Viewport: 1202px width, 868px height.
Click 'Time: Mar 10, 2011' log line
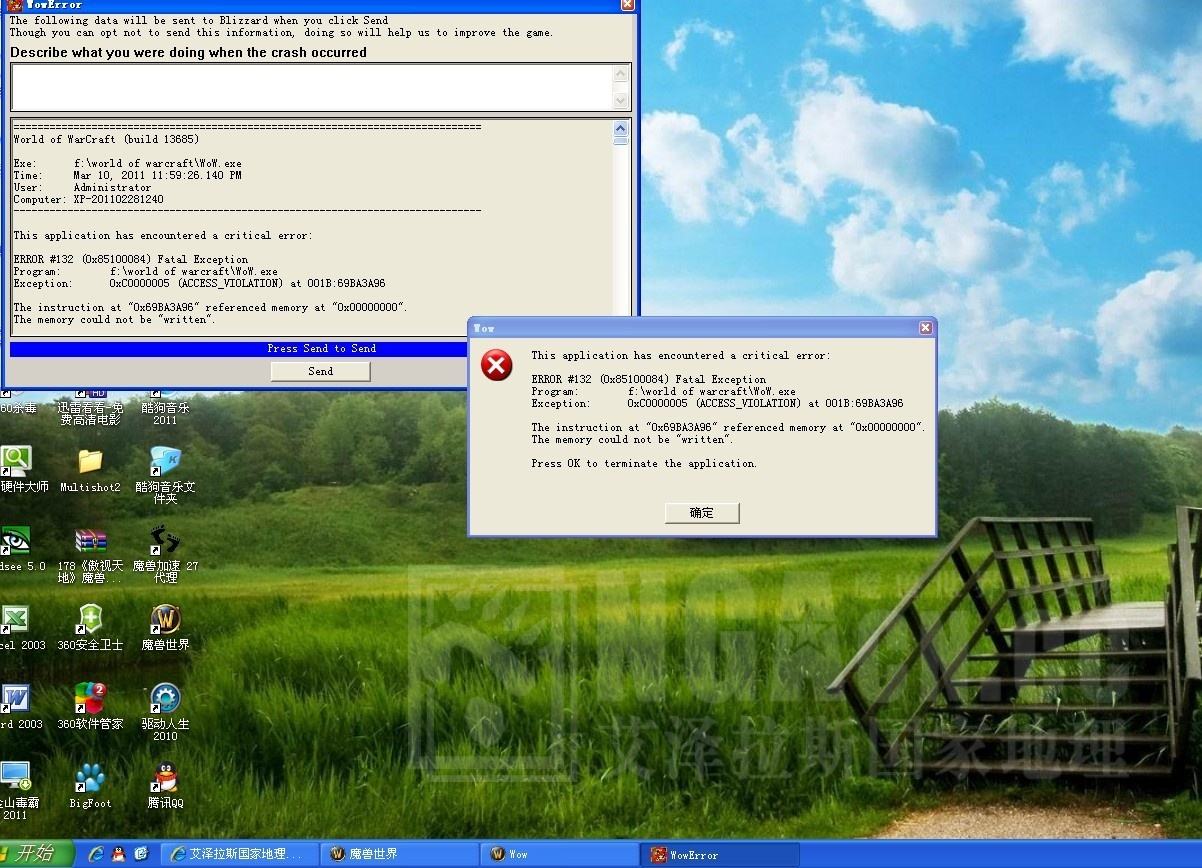127,175
